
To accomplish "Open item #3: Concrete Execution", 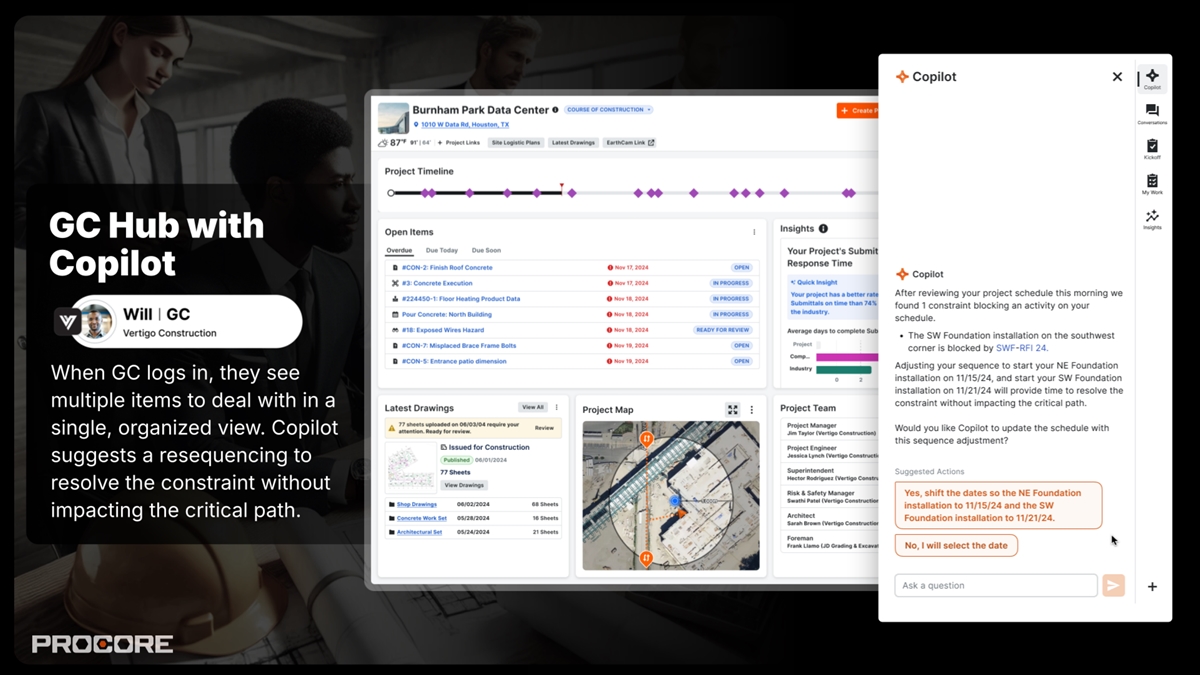I will [x=437, y=283].
